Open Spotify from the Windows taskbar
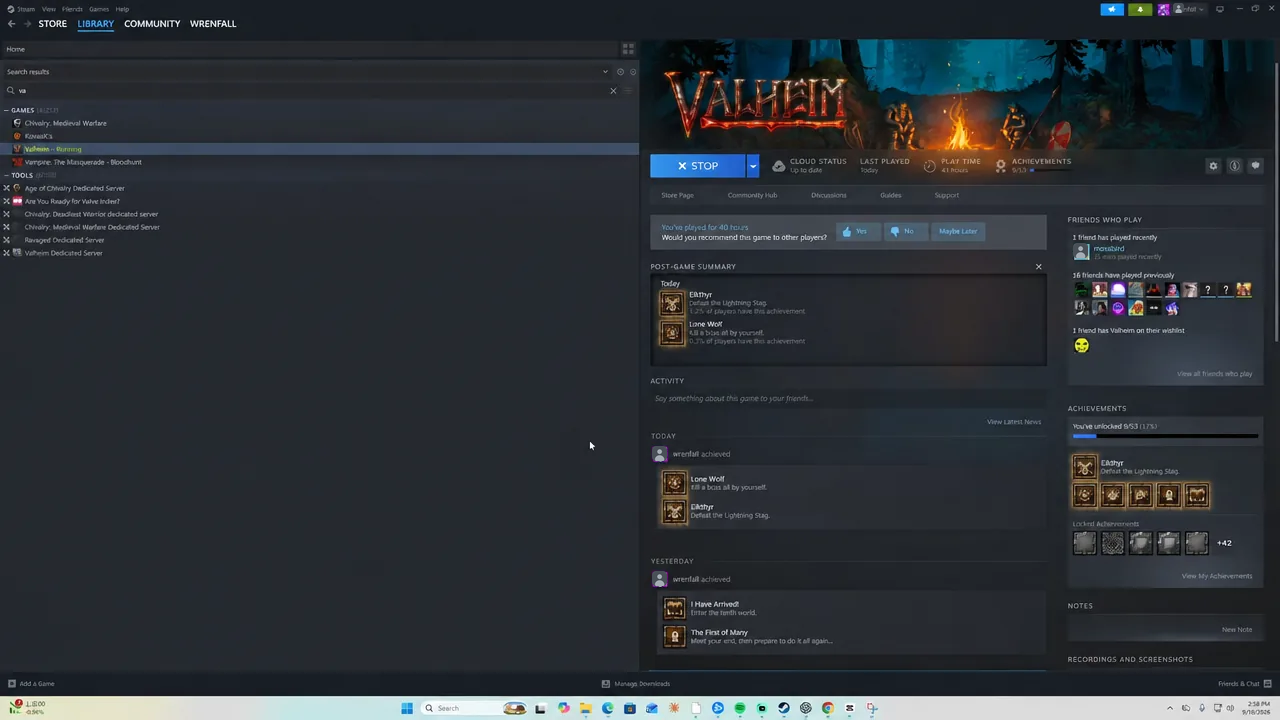 (x=740, y=708)
